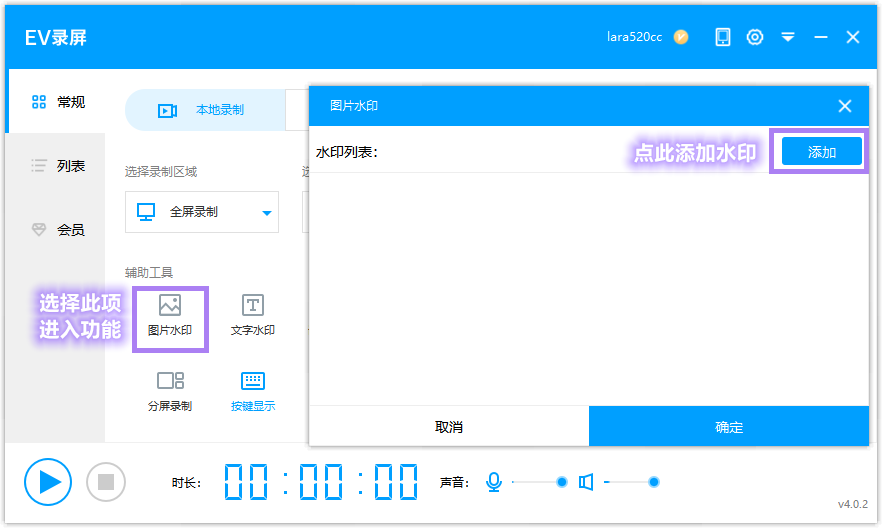
Task: Mute the microphone icon
Action: click(493, 482)
